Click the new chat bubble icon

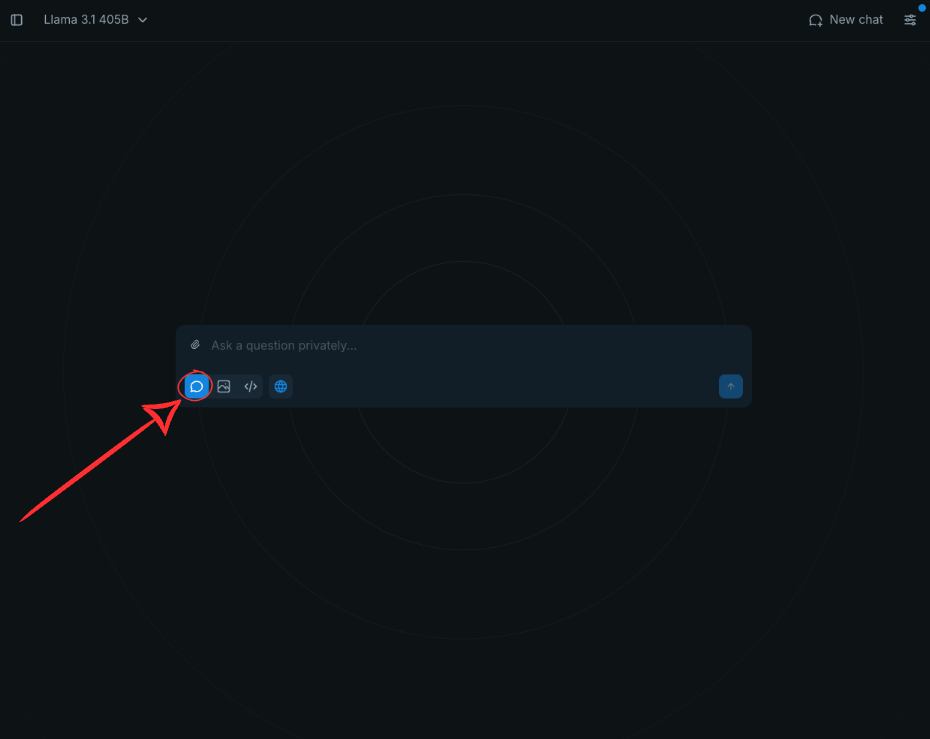[816, 20]
